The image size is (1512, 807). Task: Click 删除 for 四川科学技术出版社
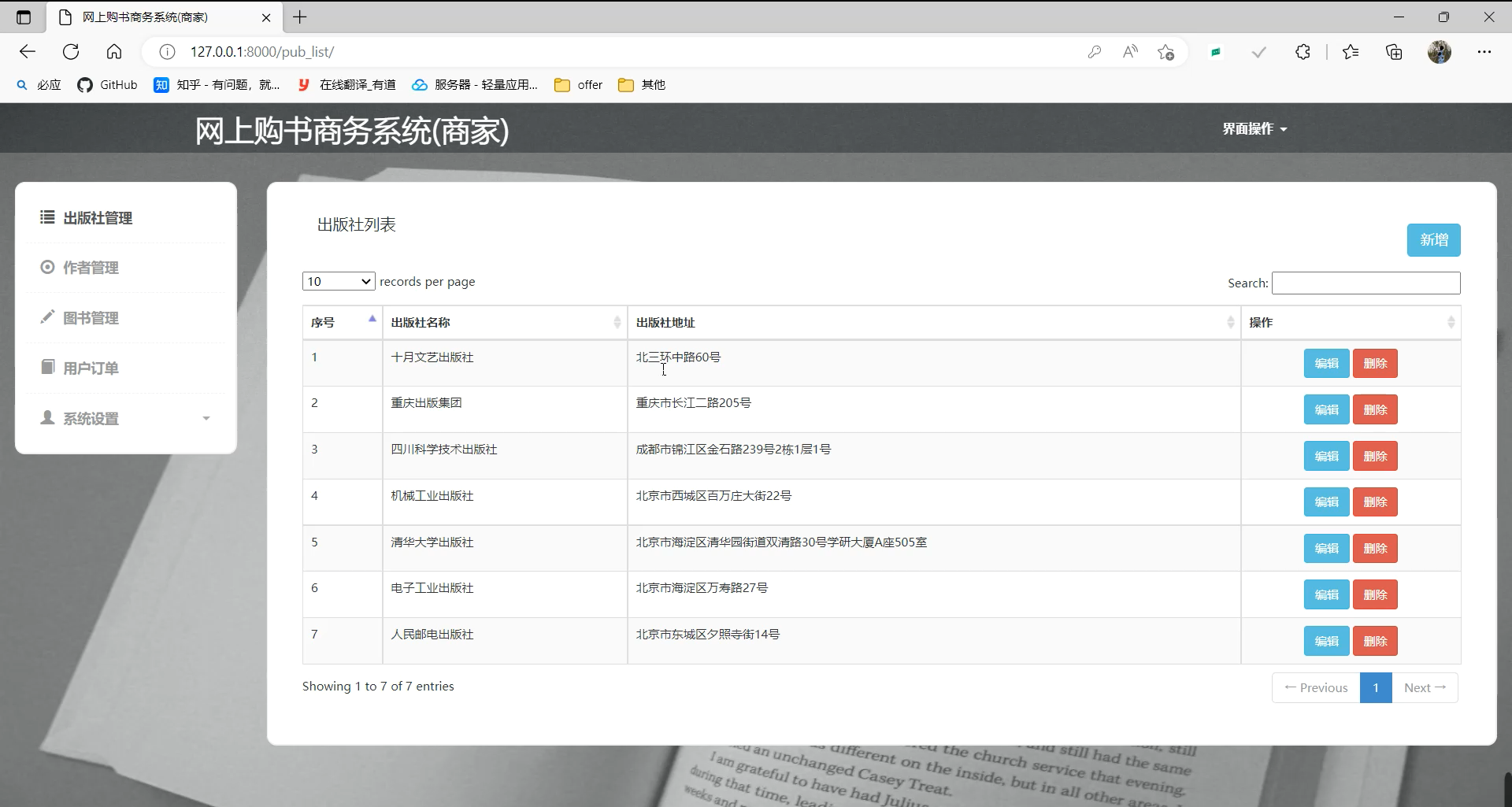[1375, 457]
